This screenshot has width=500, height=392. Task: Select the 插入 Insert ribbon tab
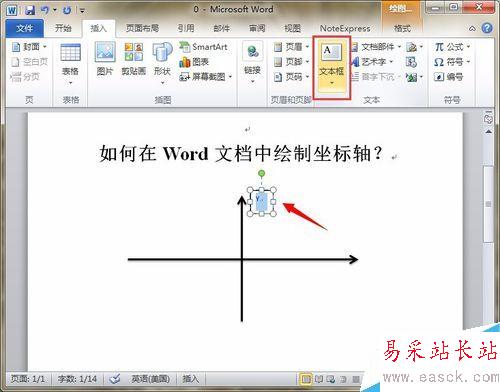[x=98, y=28]
